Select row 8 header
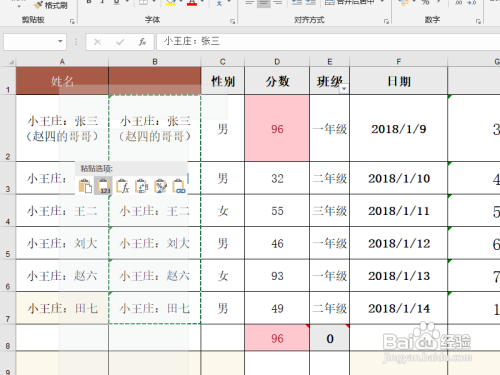 pyautogui.click(x=8, y=338)
